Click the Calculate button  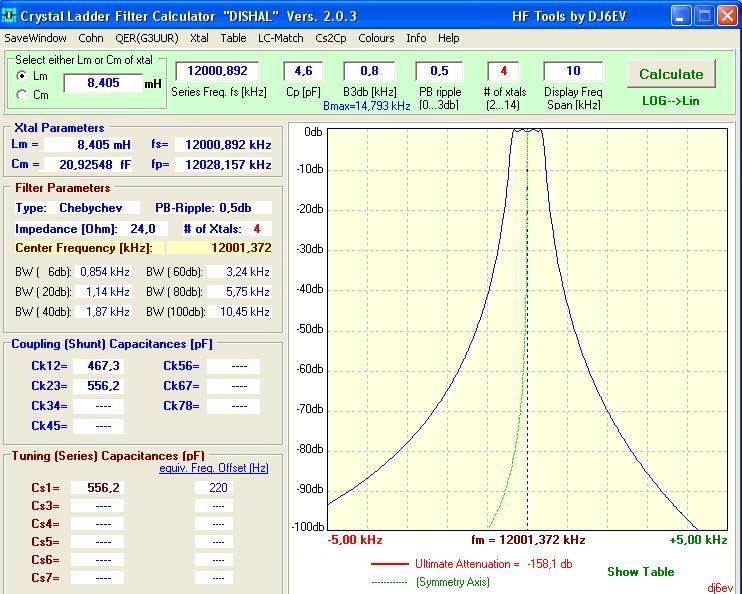[x=671, y=74]
